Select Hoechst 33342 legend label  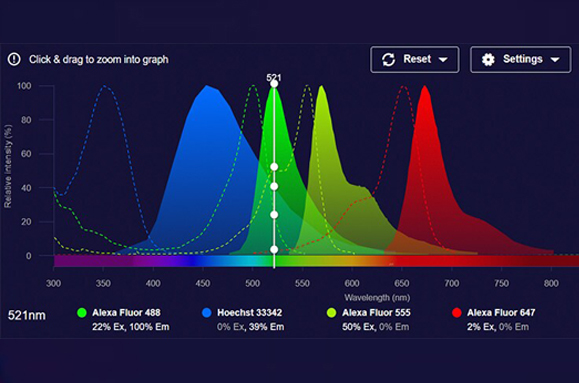click(250, 313)
